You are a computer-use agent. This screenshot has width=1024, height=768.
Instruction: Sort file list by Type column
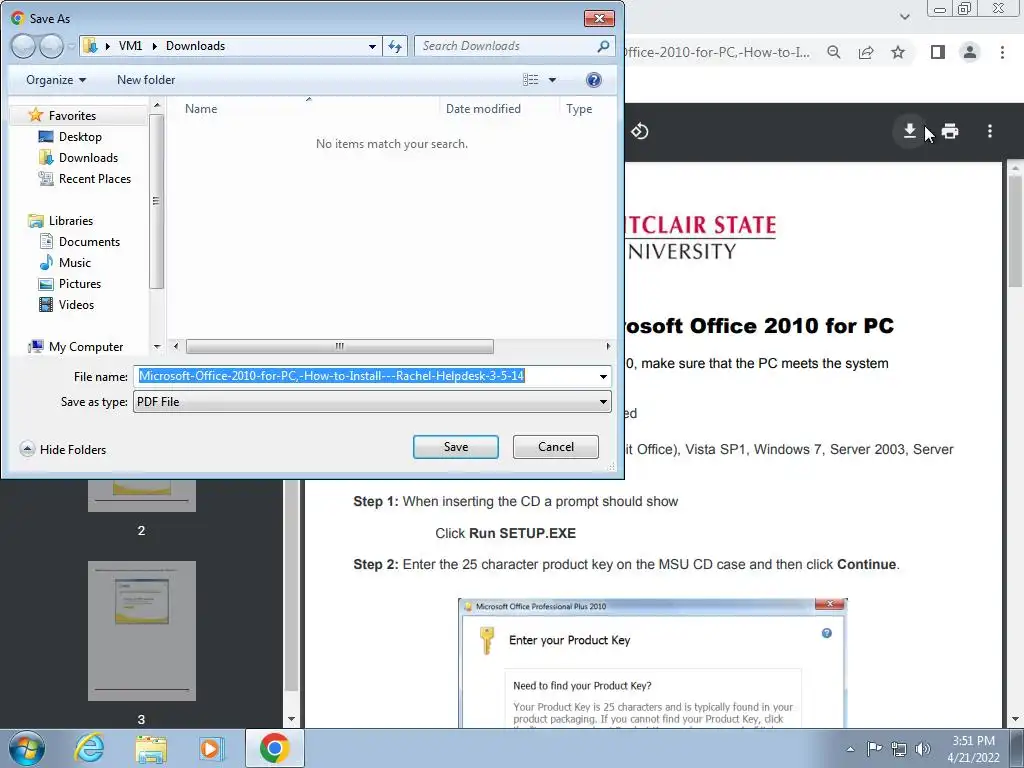pos(579,109)
